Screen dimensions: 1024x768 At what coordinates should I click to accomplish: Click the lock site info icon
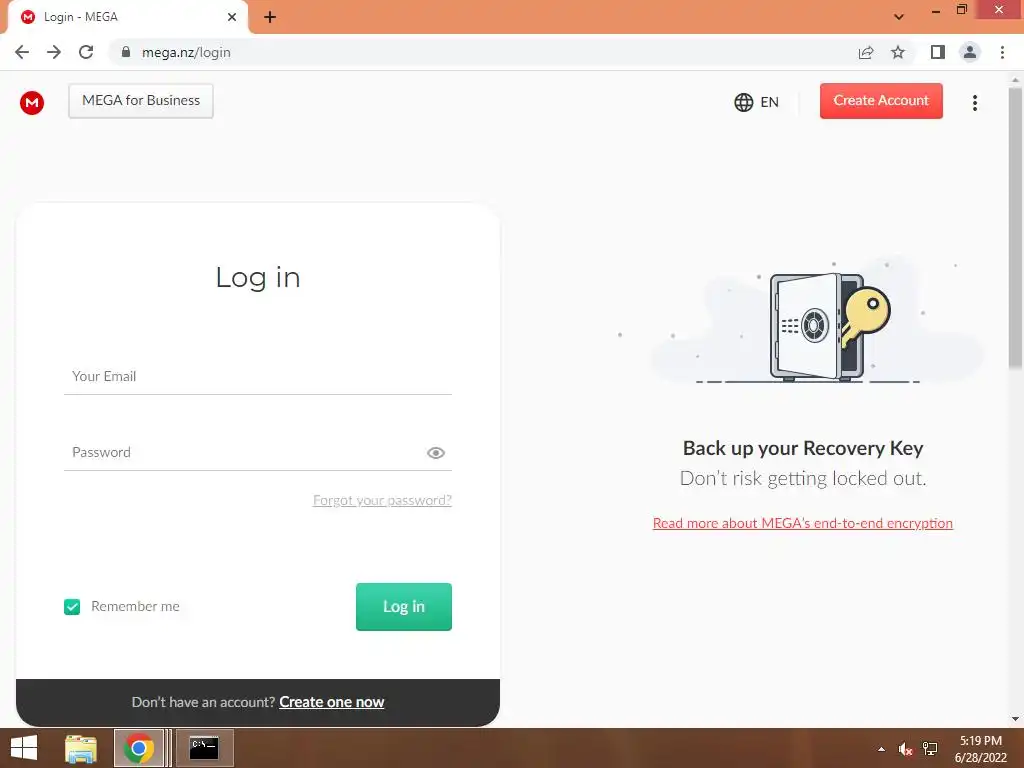click(126, 52)
